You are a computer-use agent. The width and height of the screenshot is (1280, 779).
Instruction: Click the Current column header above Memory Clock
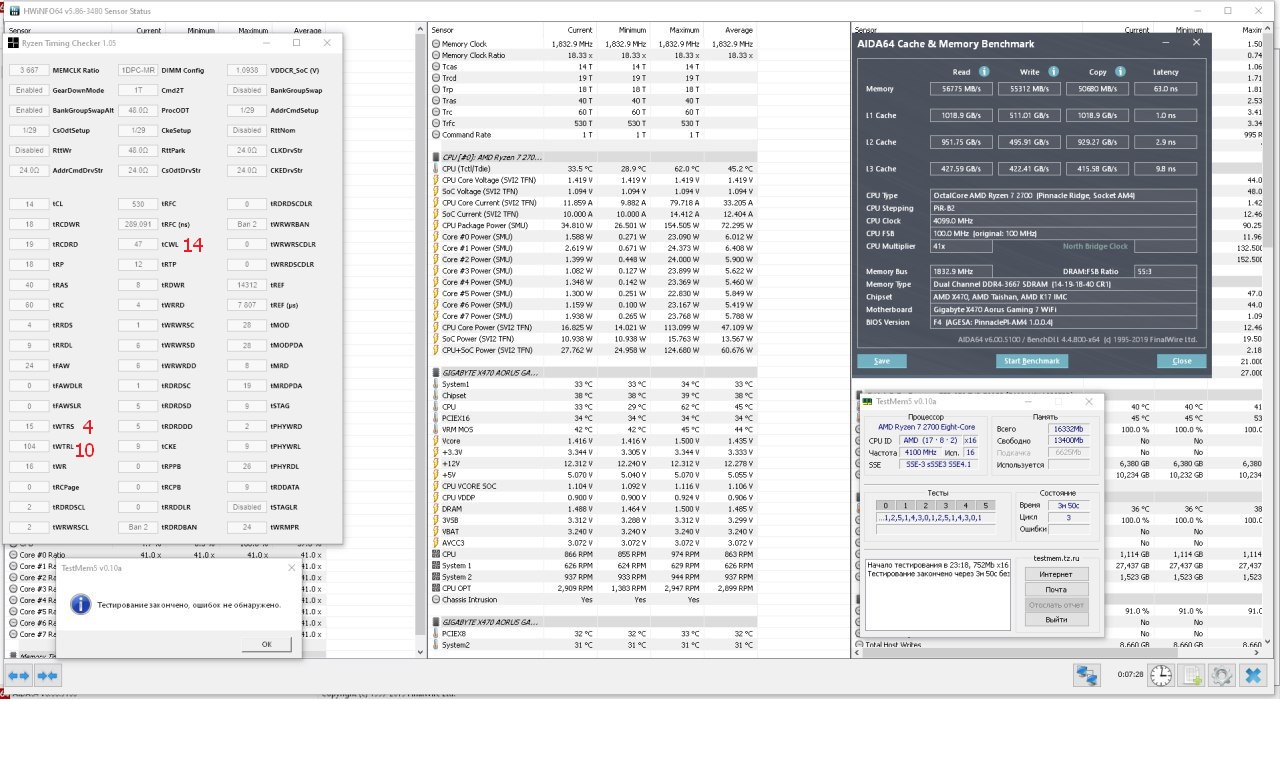coord(580,31)
